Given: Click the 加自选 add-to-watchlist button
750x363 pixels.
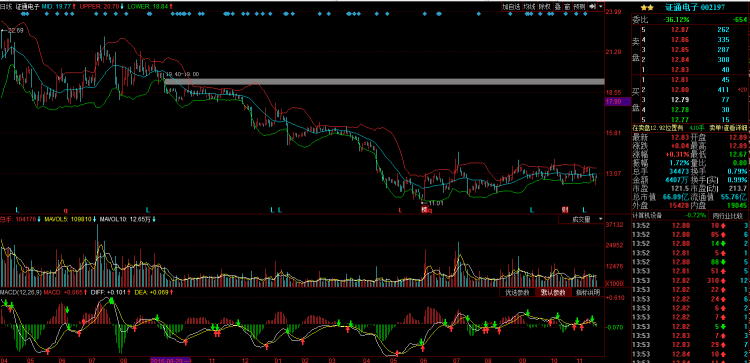Looking at the screenshot, I should tap(511, 7).
